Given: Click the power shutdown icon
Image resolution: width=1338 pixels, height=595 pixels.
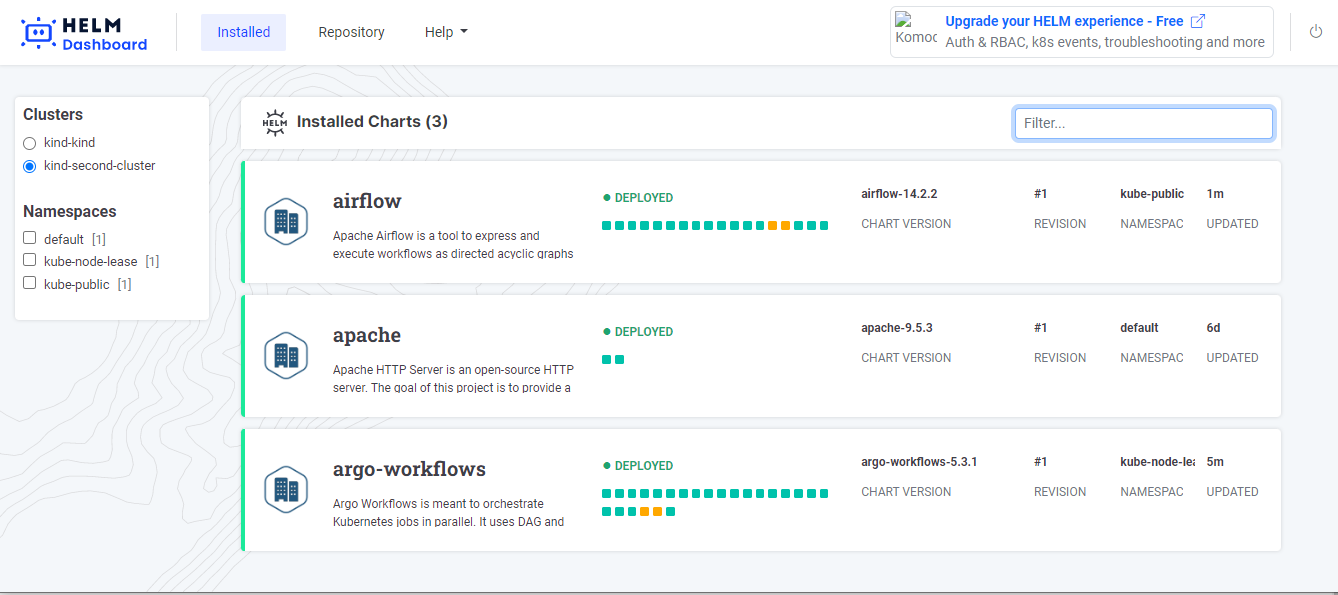Looking at the screenshot, I should click(1316, 32).
